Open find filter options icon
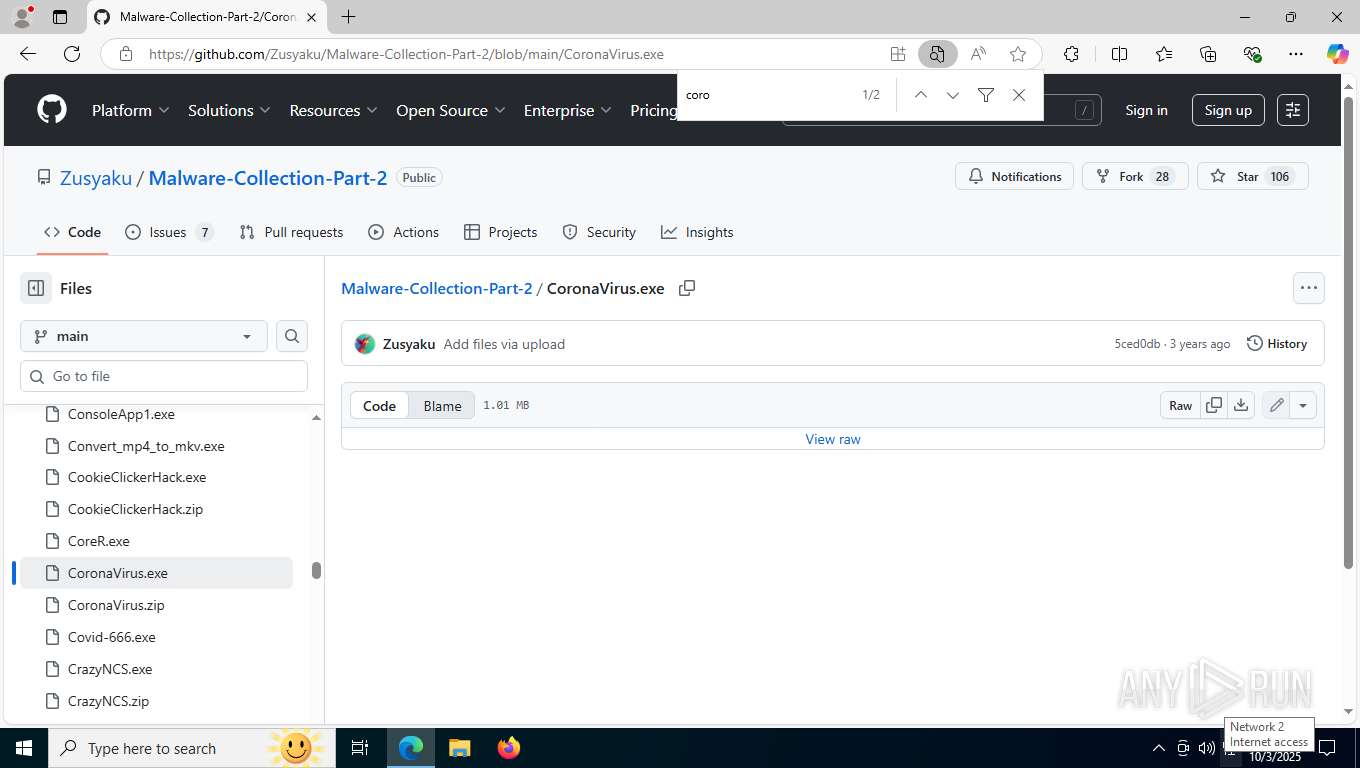The width and height of the screenshot is (1360, 768). [986, 95]
